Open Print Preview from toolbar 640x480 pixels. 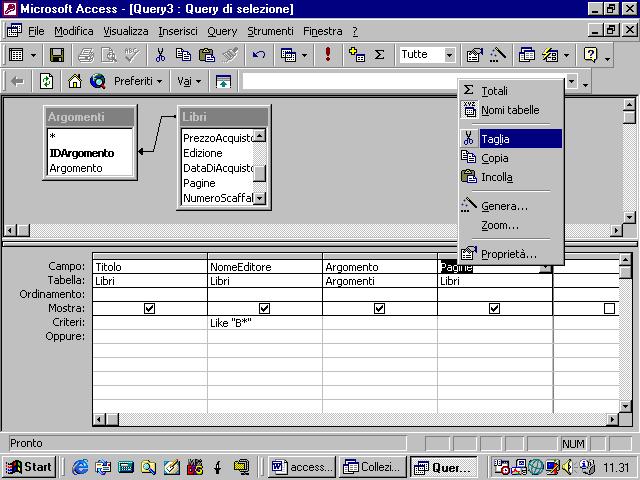click(109, 55)
